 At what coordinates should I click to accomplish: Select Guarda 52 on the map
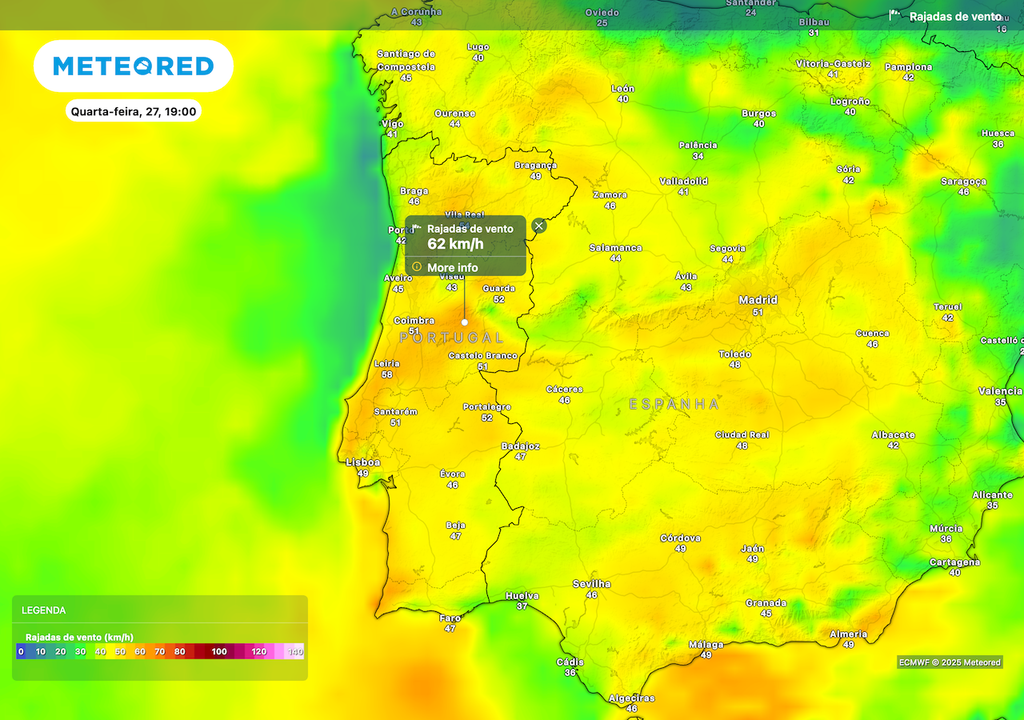[499, 293]
